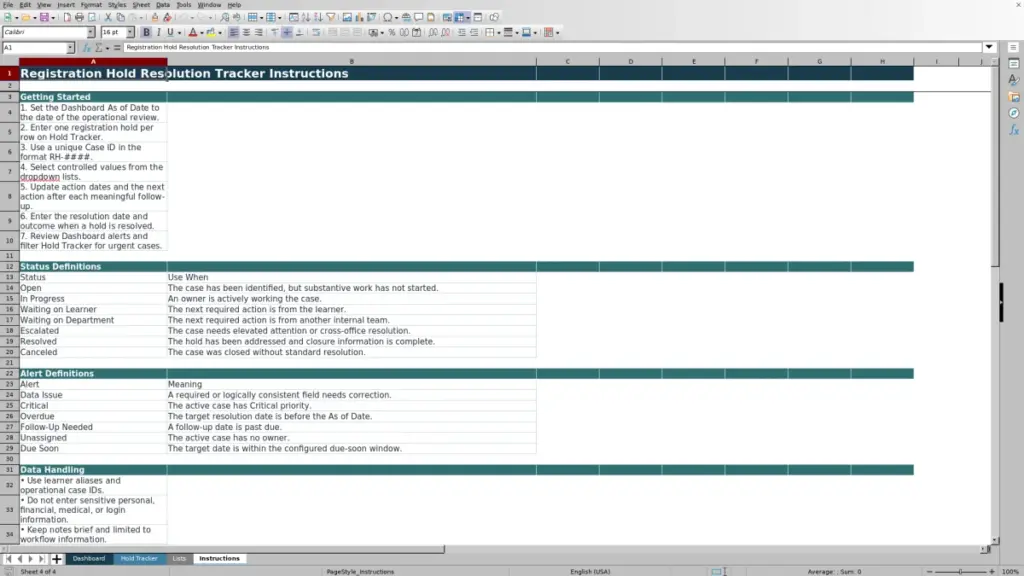
Task: Click the AutoFilter funnel icon
Action: click(330, 18)
